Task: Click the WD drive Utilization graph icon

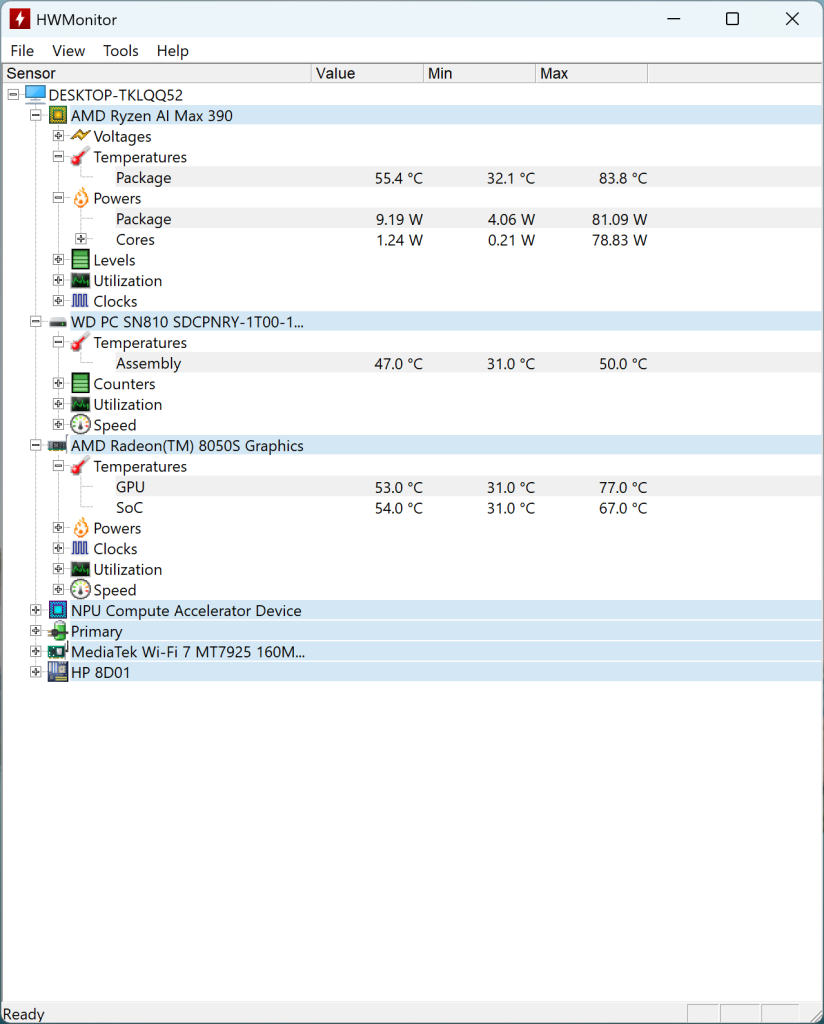Action: [x=80, y=404]
